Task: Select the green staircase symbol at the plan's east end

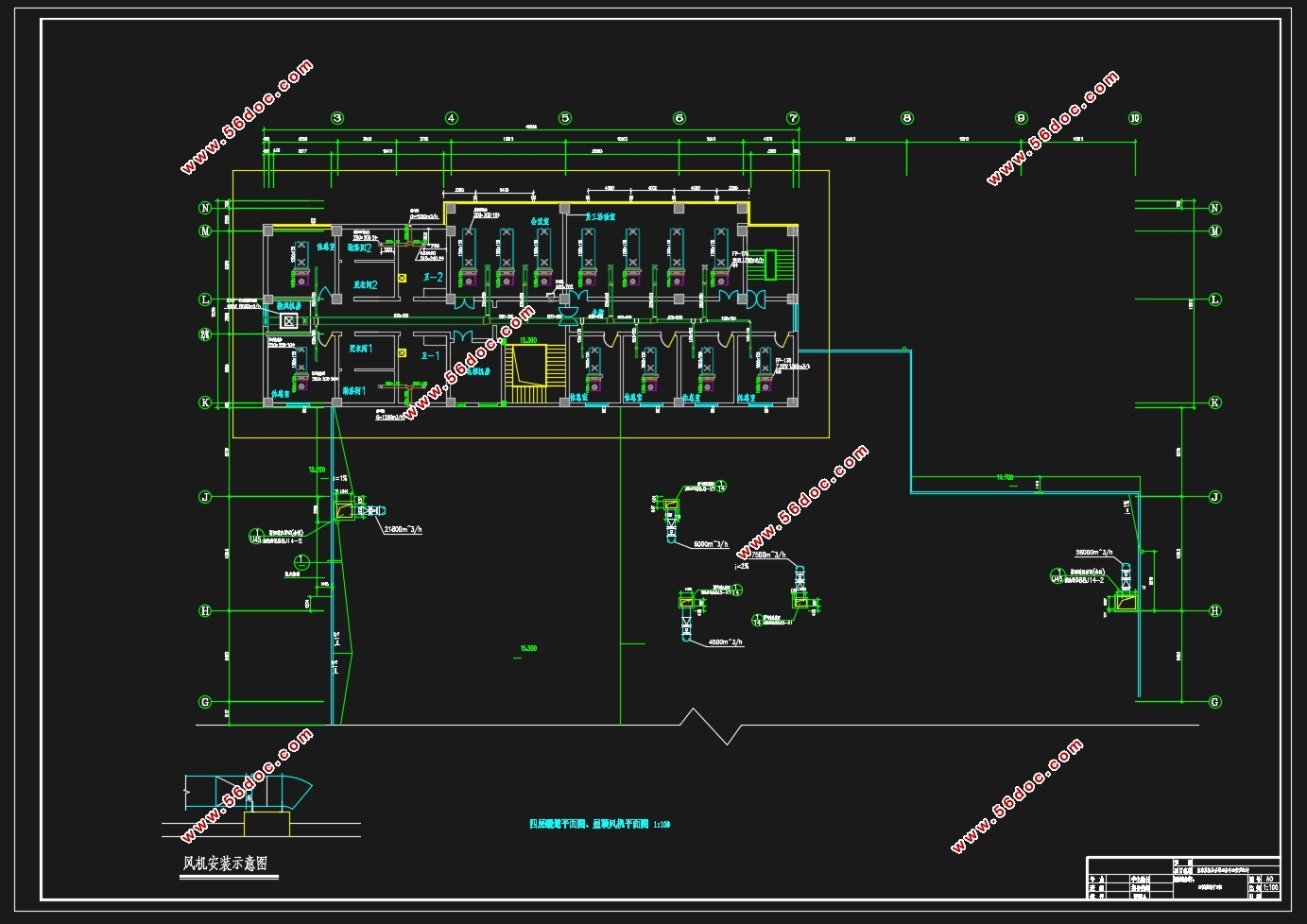Action: 769,265
